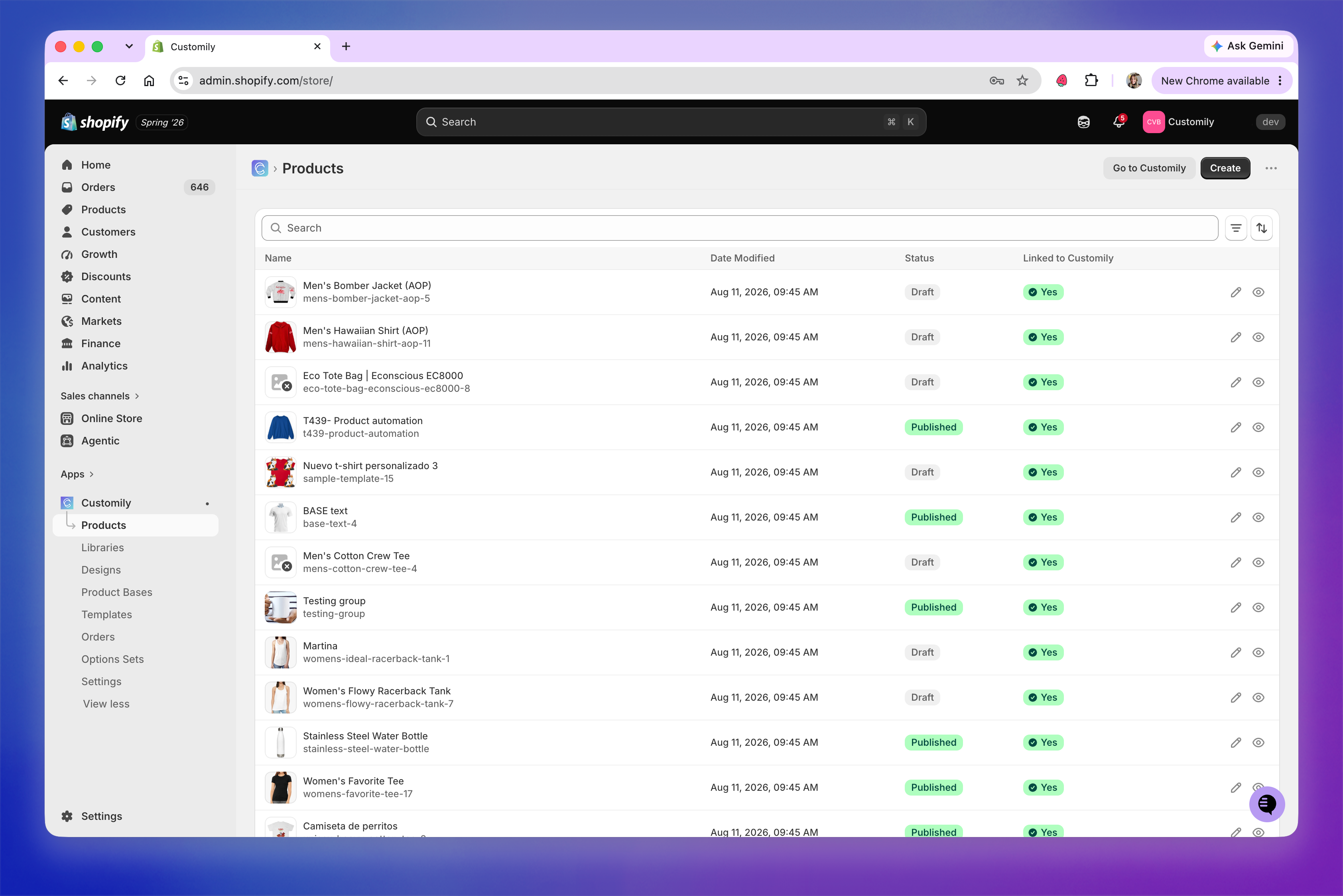Image resolution: width=1343 pixels, height=896 pixels.
Task: Open the Chrome tab search dropdown arrow
Action: tap(129, 46)
